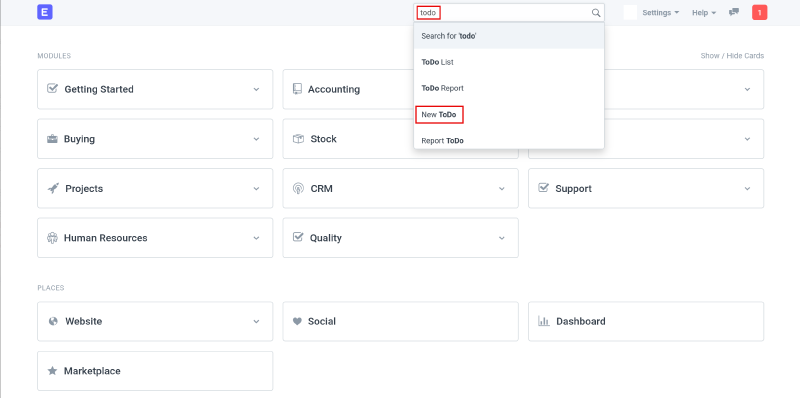The image size is (800, 398).
Task: Open the Quality module
Action: 401,238
